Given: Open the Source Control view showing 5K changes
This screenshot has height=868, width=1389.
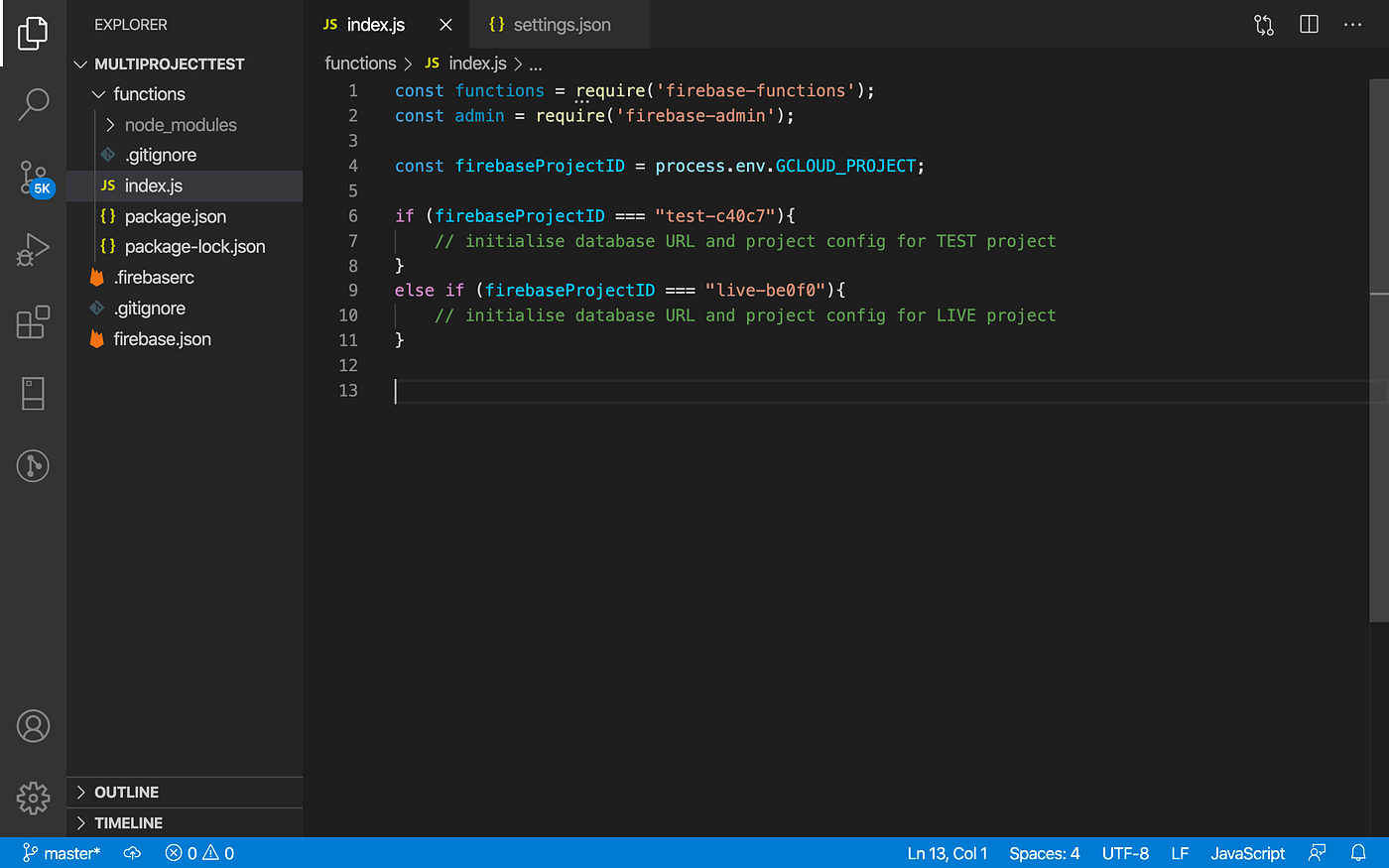Looking at the screenshot, I should [x=33, y=177].
